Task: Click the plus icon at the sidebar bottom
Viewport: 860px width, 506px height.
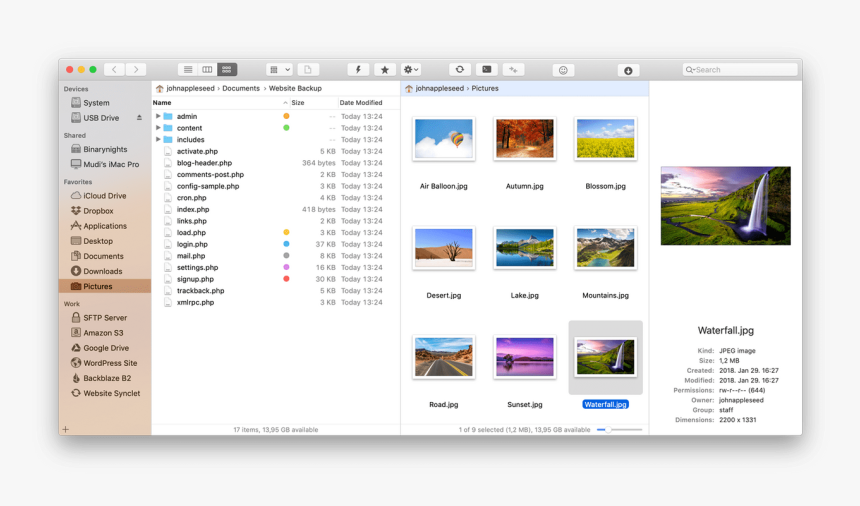Action: 66,429
